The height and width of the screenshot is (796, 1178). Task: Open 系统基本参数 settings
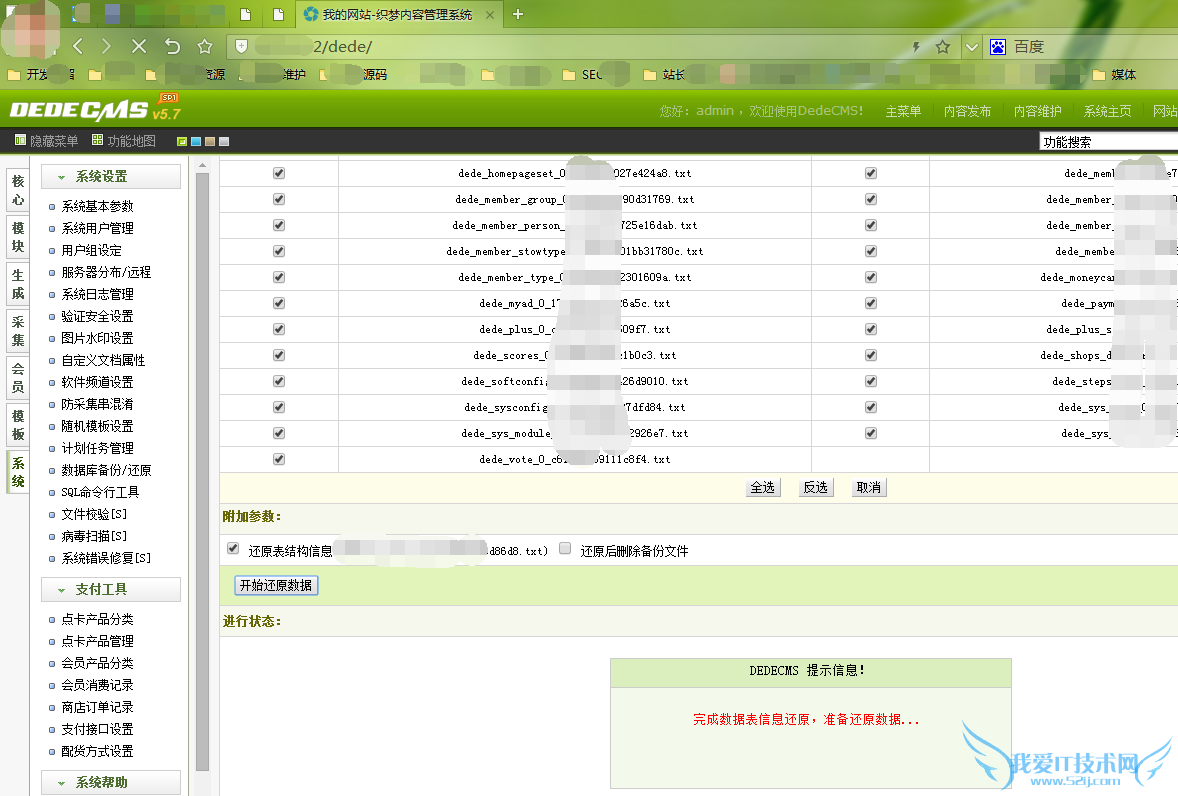point(97,207)
